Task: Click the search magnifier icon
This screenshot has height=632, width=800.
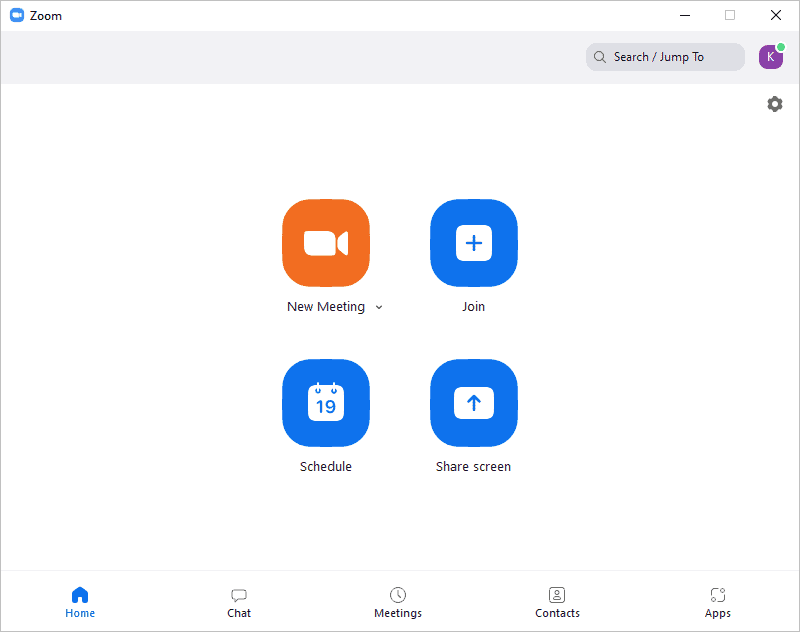Action: 599,57
